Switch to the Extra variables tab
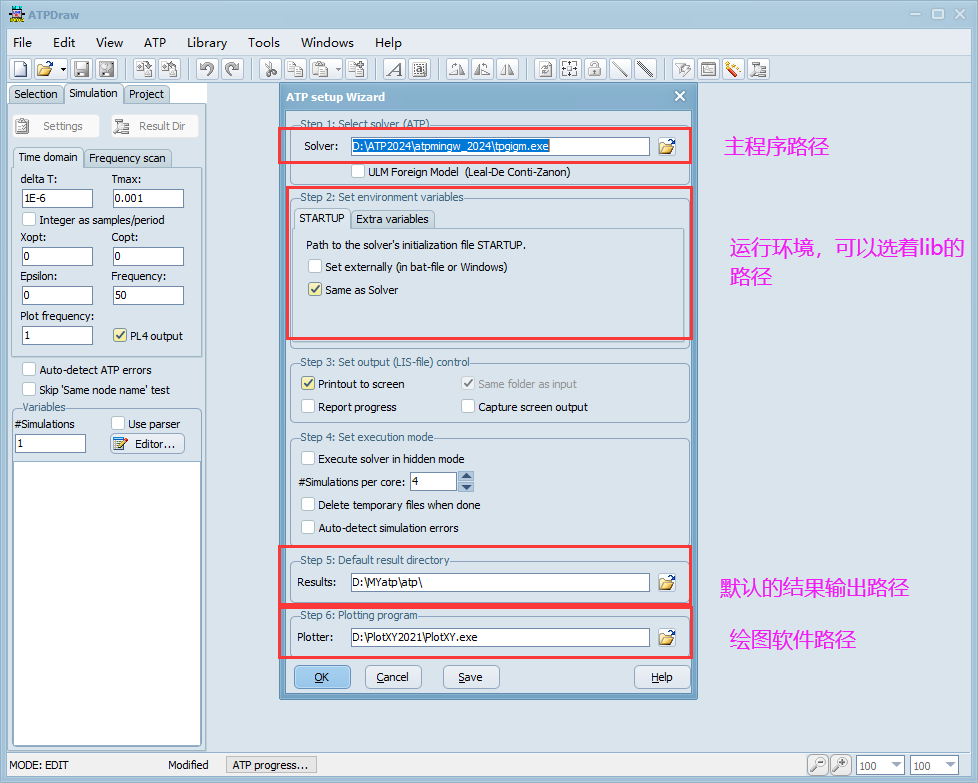978x783 pixels. click(x=392, y=219)
